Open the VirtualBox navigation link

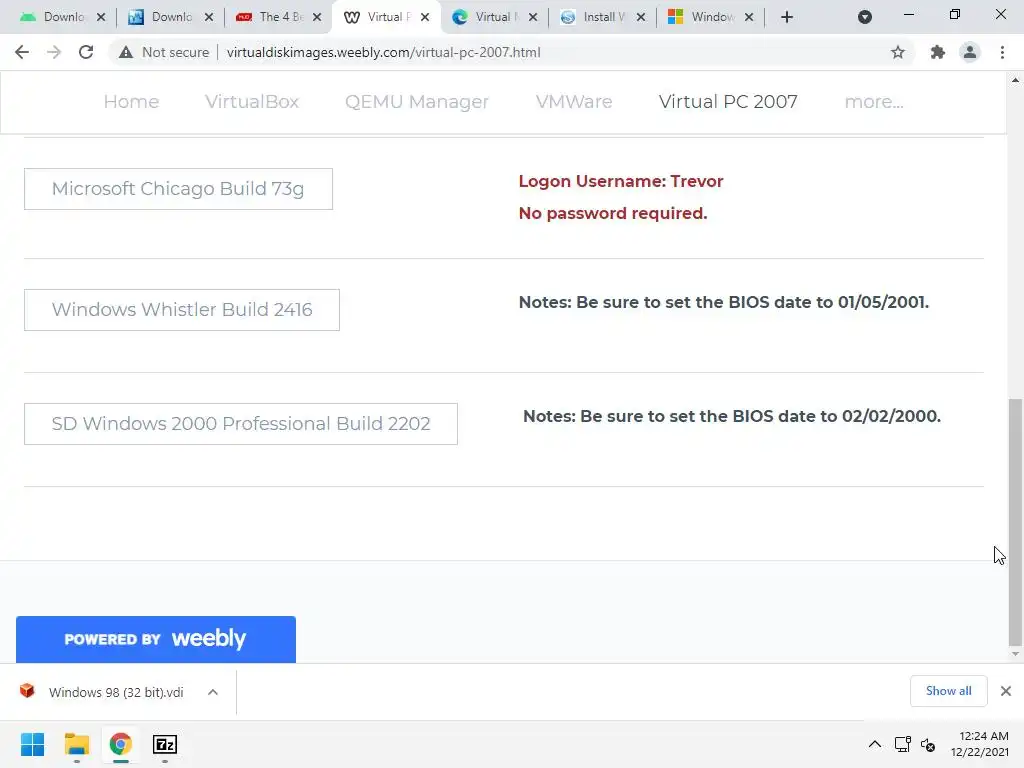coord(252,102)
